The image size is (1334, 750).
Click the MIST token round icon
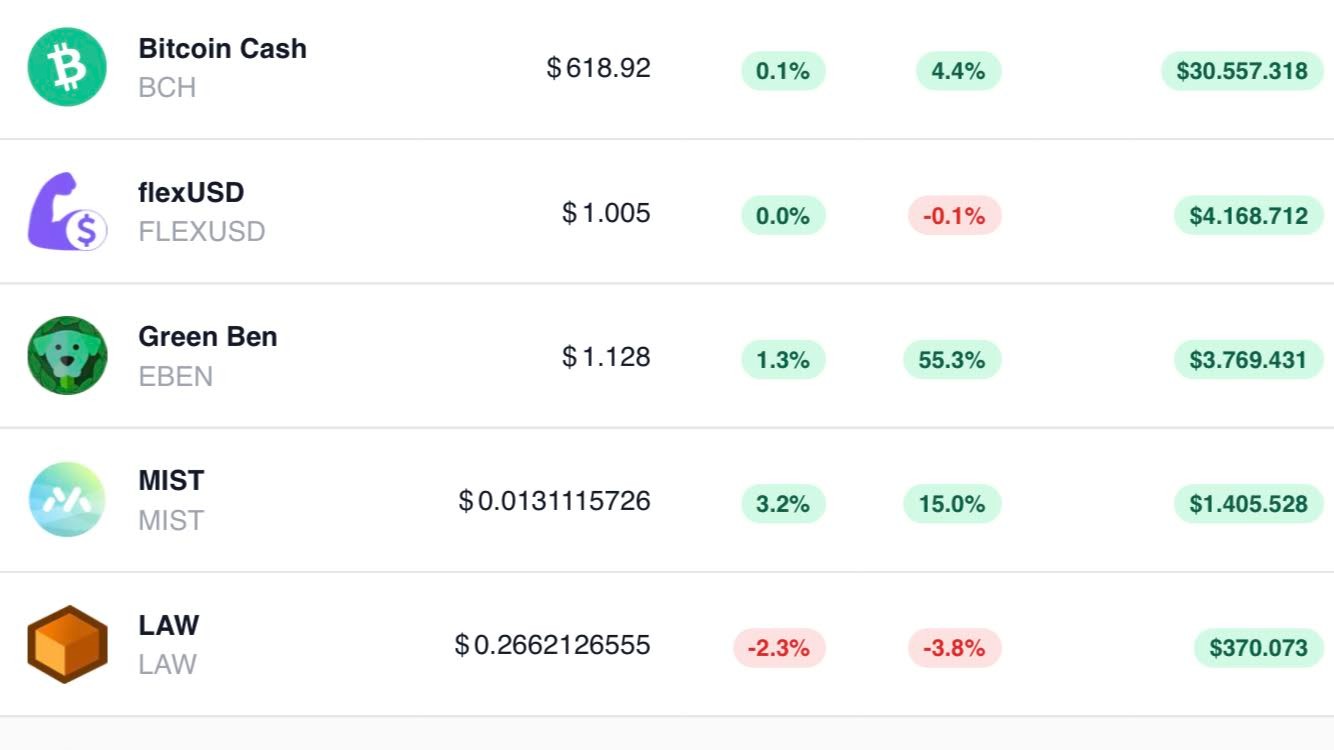[67, 499]
